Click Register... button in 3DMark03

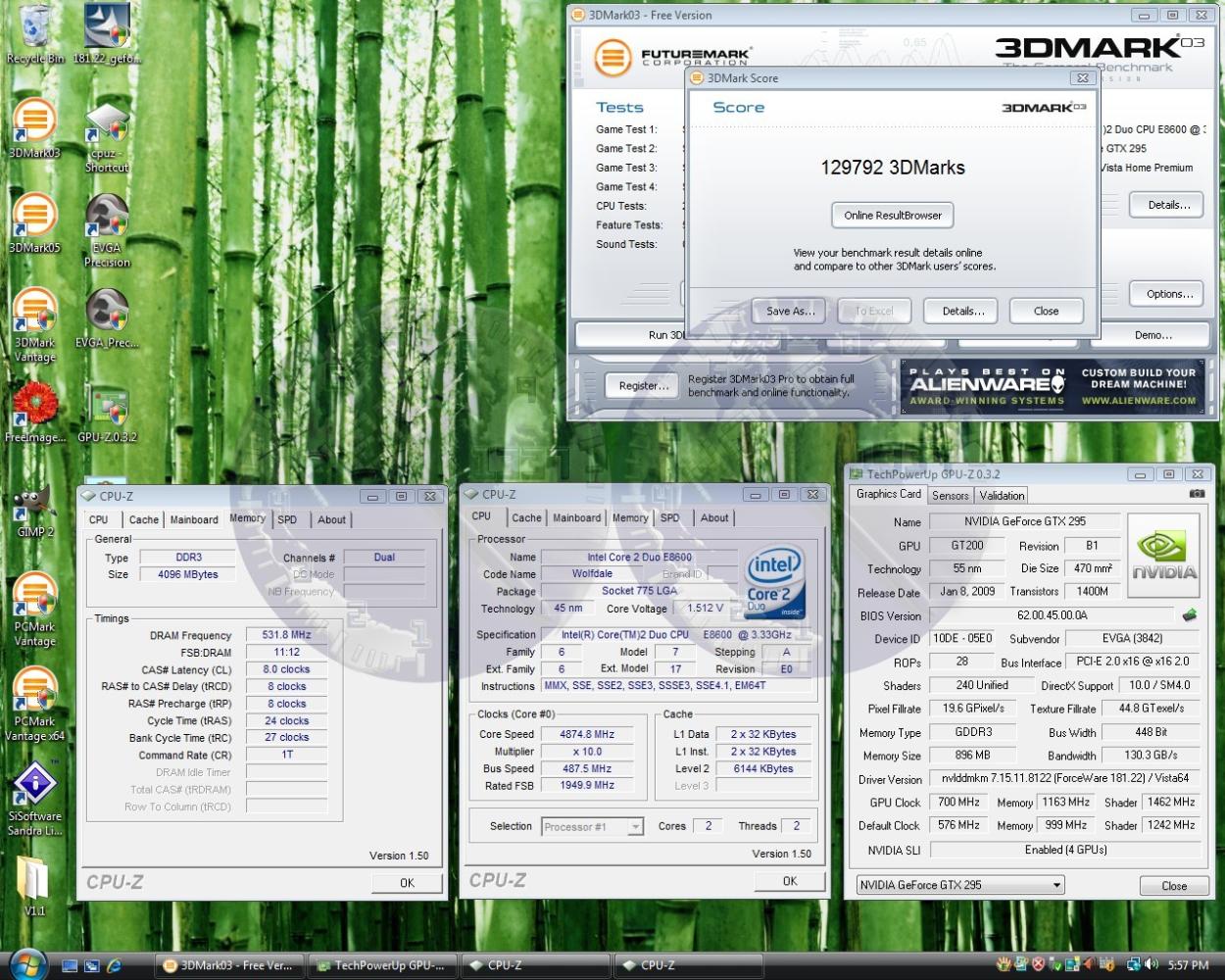point(643,386)
